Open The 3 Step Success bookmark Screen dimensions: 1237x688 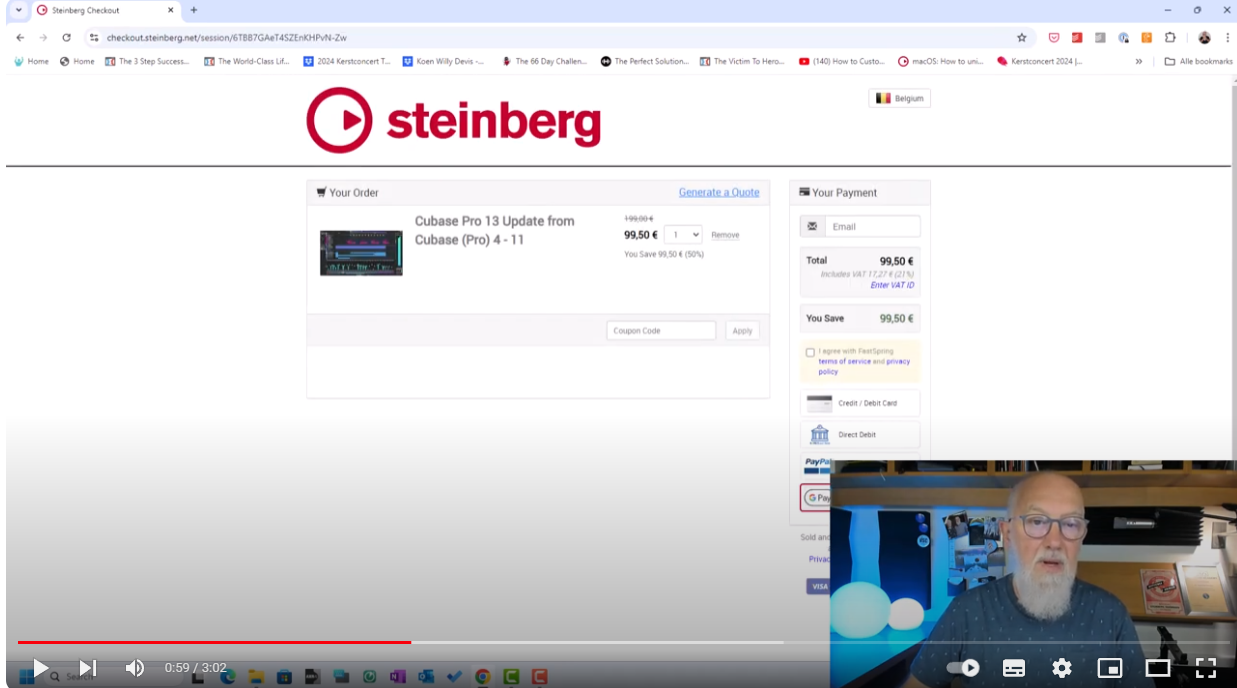click(147, 61)
